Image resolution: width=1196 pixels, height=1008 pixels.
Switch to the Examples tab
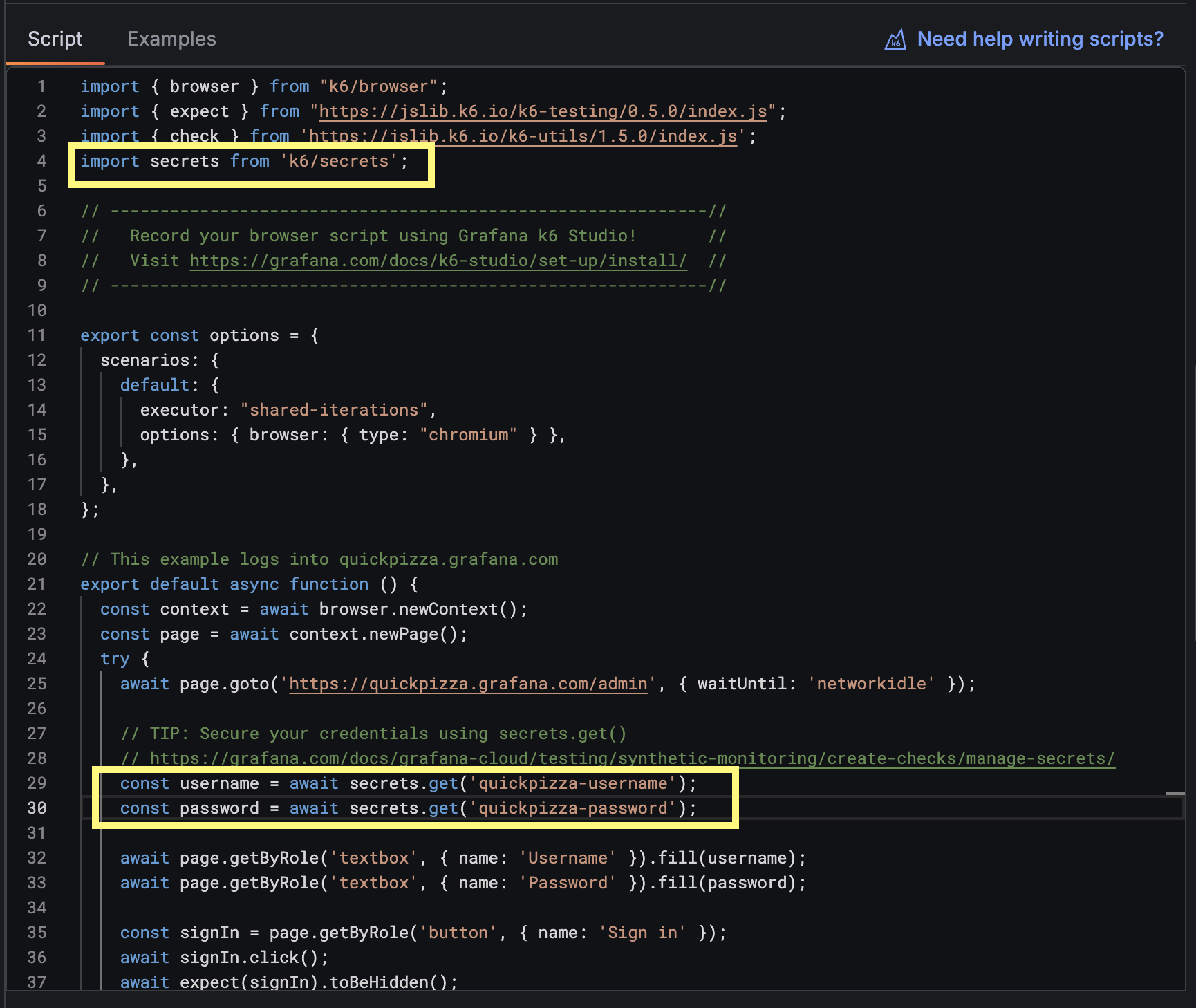pyautogui.click(x=171, y=39)
